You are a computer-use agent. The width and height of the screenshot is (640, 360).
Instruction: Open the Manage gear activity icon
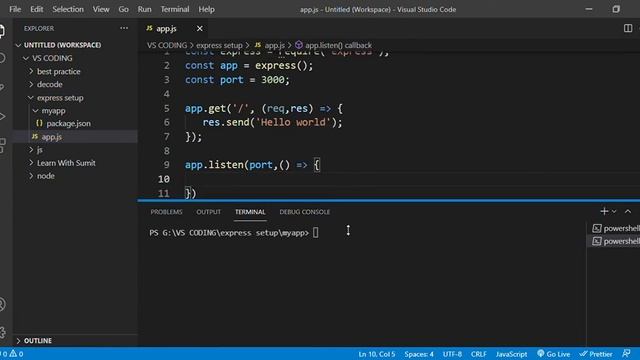click(2, 332)
